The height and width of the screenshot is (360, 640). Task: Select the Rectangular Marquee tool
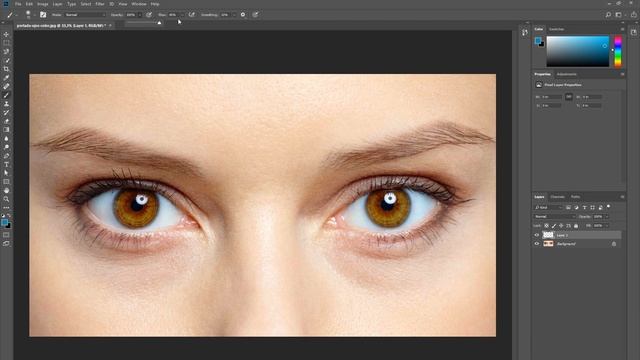point(6,43)
